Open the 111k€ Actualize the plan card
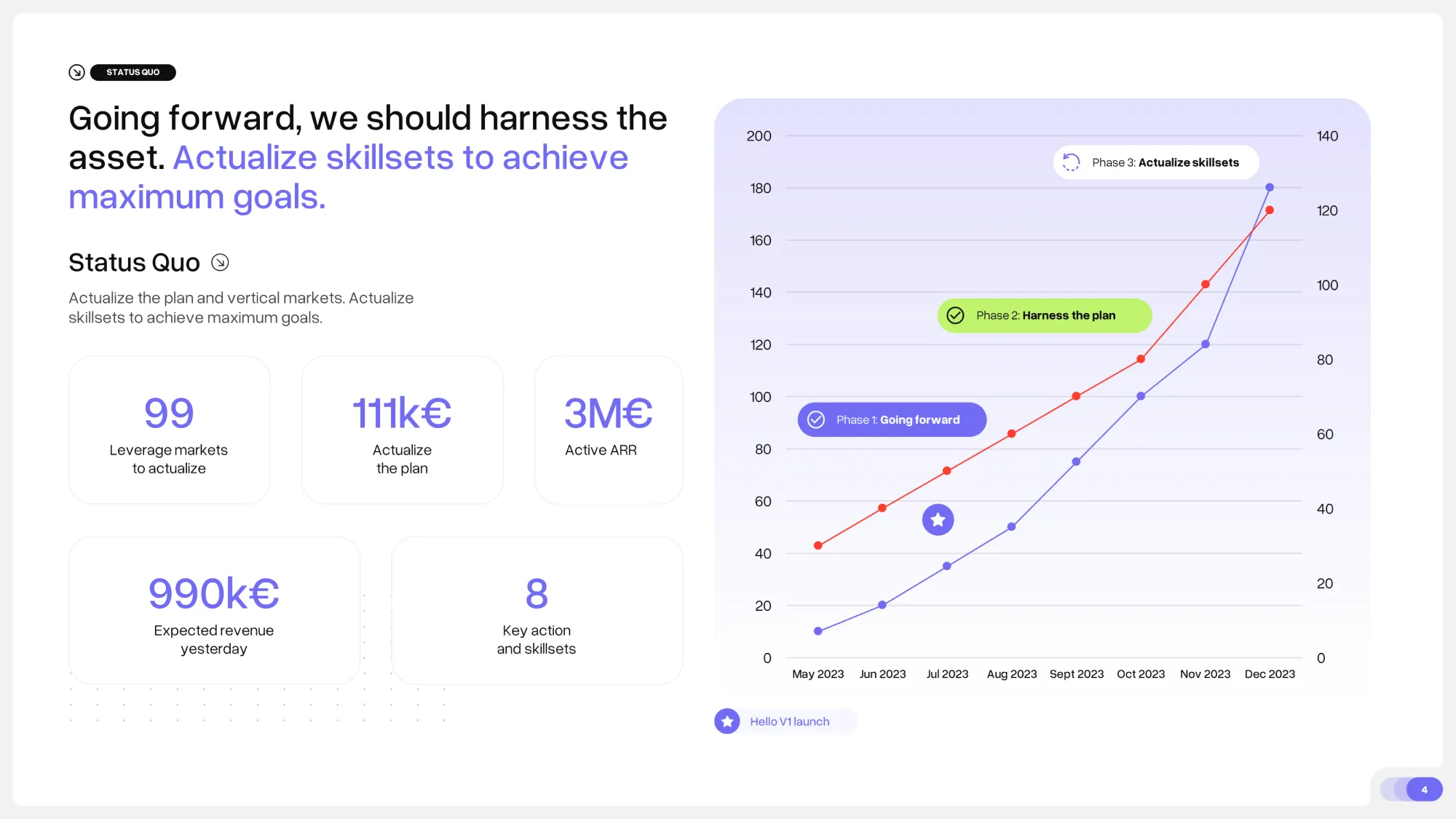Viewport: 1456px width, 819px height. pos(402,430)
